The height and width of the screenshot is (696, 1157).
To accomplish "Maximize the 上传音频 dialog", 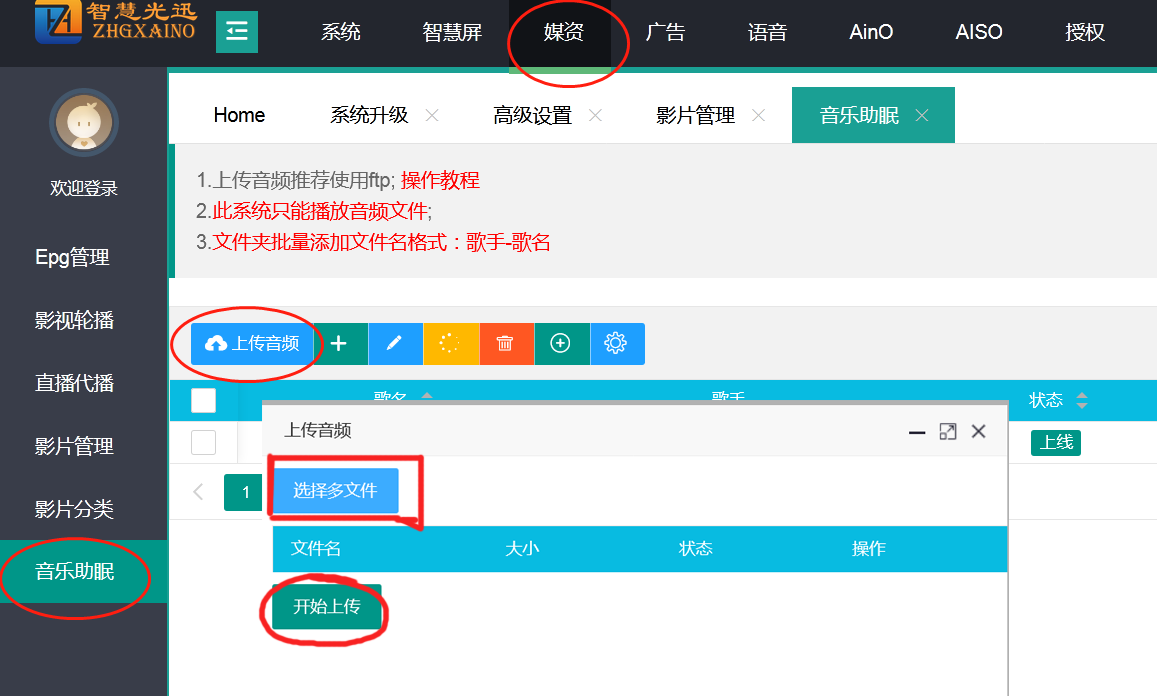I will point(947,431).
